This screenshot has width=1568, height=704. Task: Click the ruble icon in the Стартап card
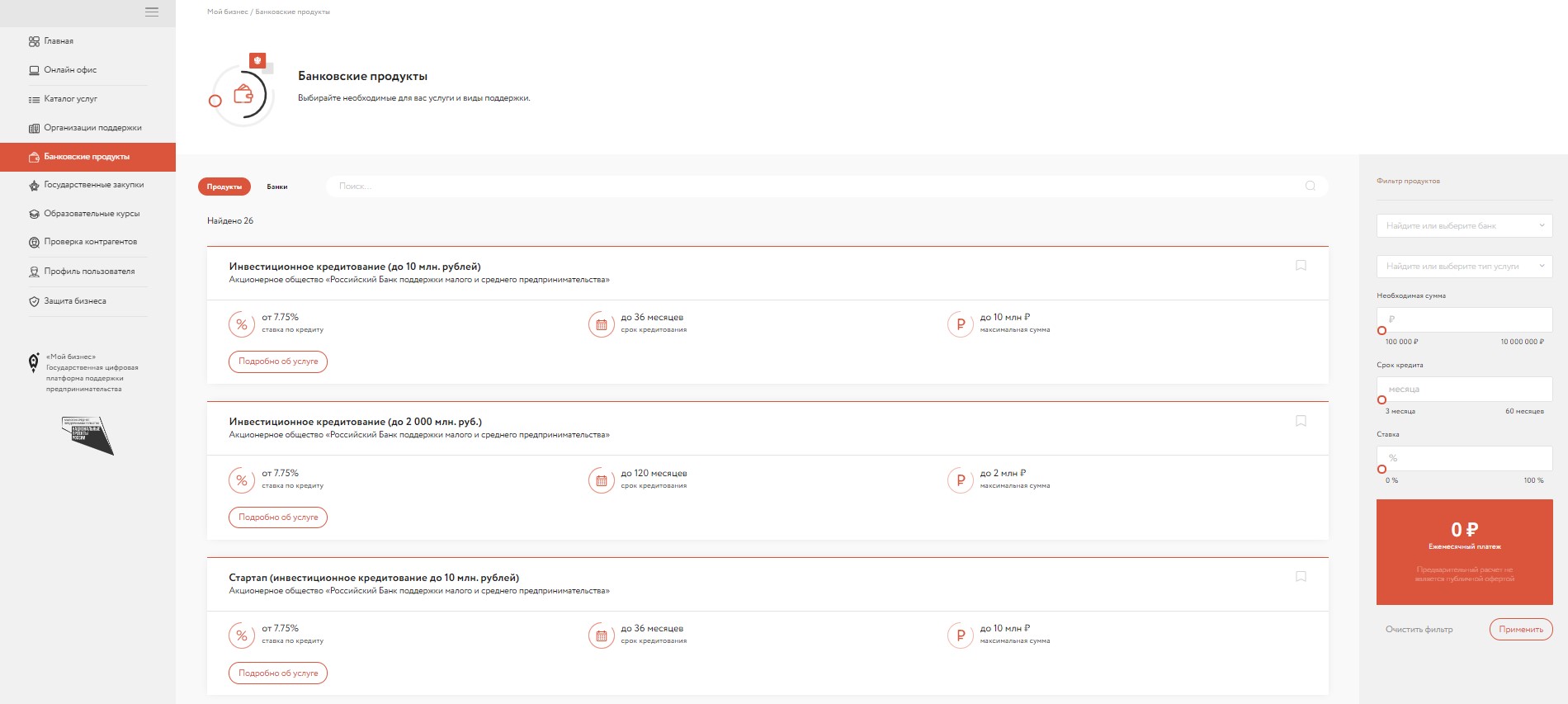960,635
